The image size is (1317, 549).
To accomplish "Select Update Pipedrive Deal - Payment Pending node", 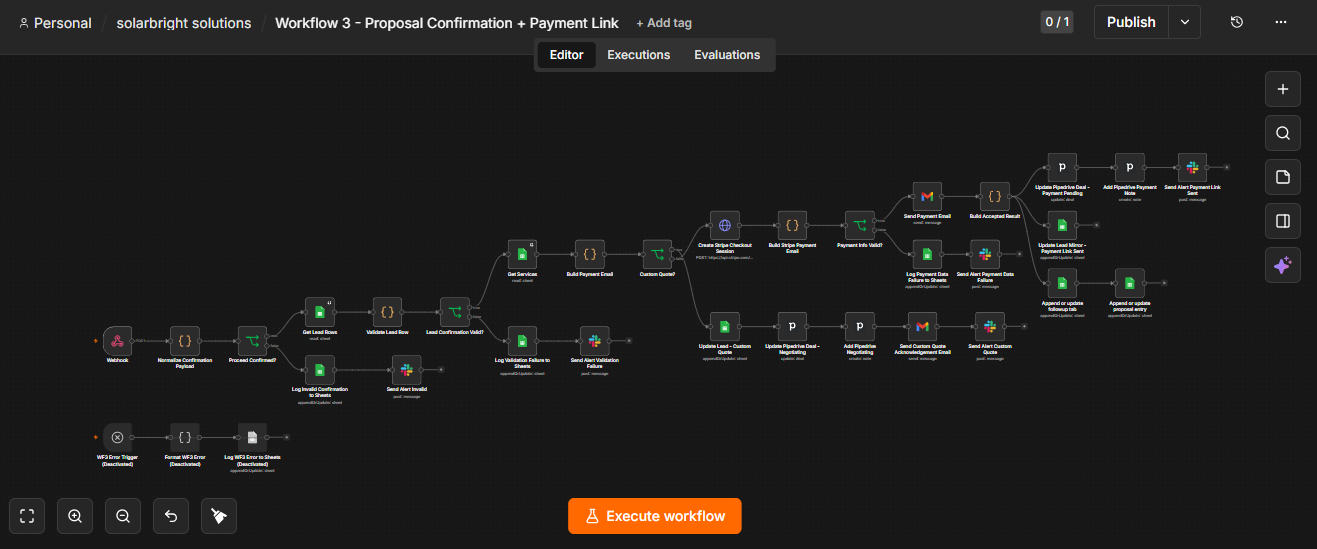I will [x=1062, y=167].
